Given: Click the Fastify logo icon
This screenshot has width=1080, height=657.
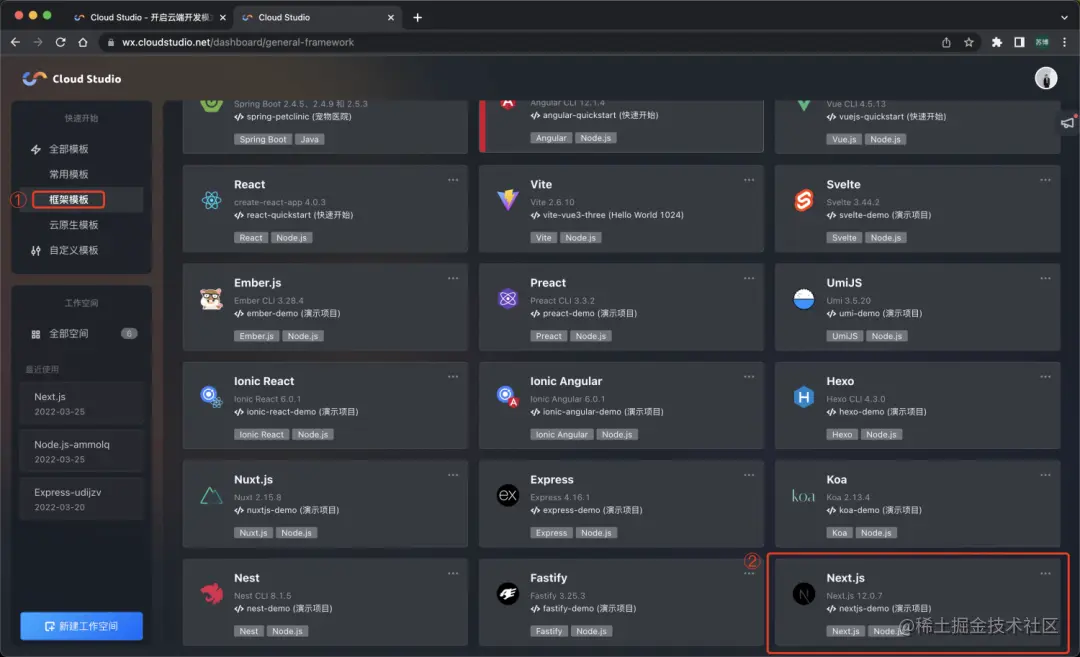Looking at the screenshot, I should (x=508, y=594).
